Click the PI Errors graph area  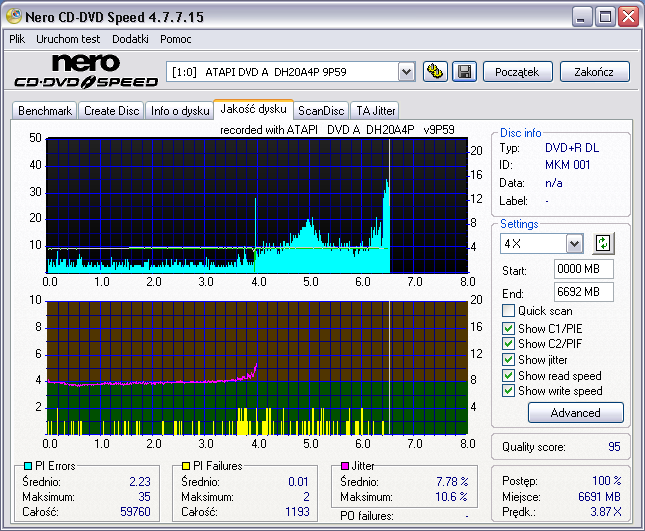[x=257, y=206]
